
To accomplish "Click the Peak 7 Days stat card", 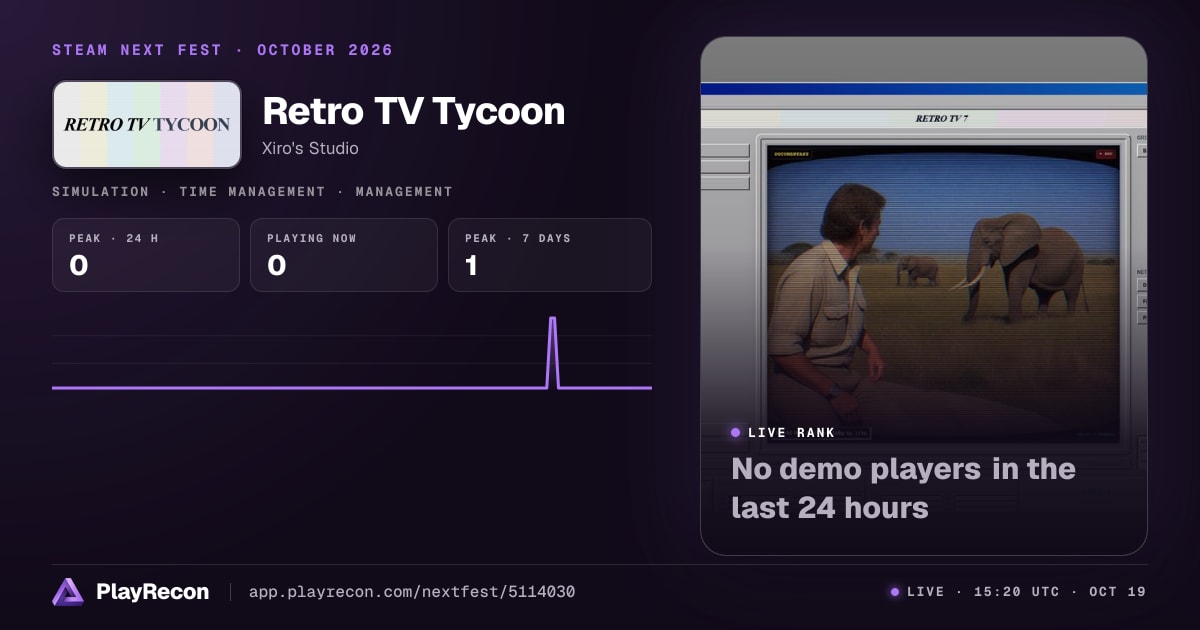I will 550,255.
